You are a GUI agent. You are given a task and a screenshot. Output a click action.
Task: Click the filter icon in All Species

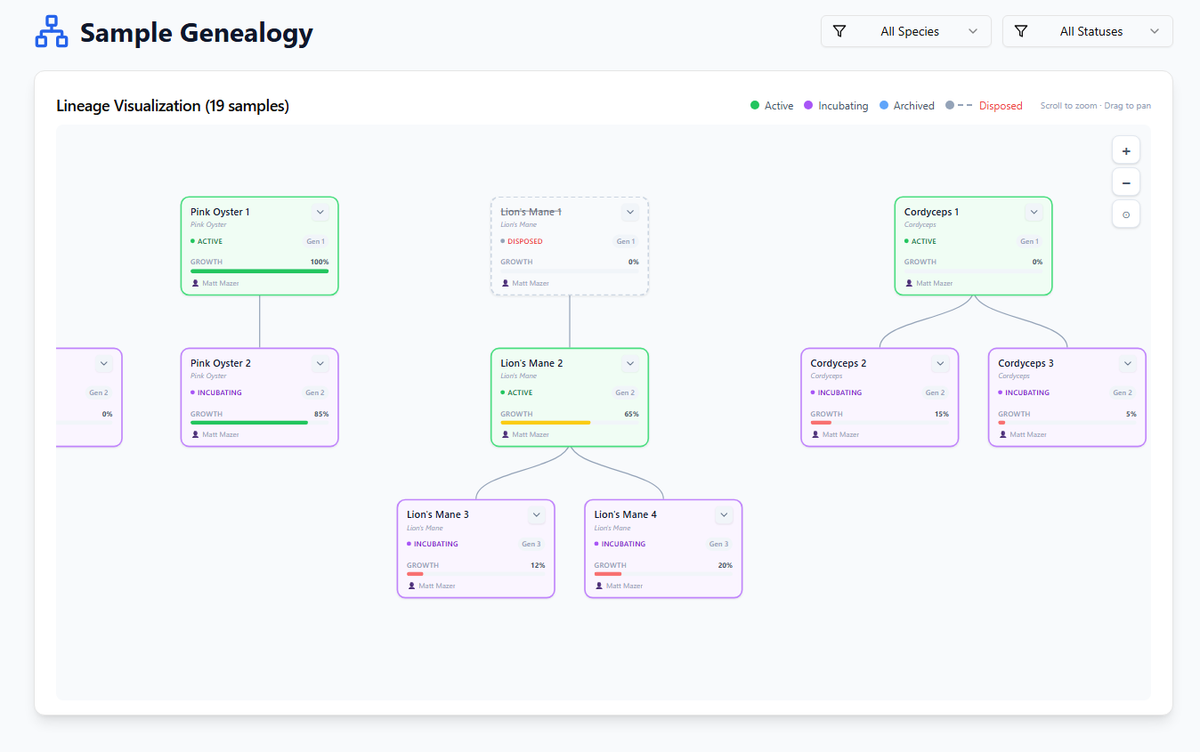click(x=840, y=32)
